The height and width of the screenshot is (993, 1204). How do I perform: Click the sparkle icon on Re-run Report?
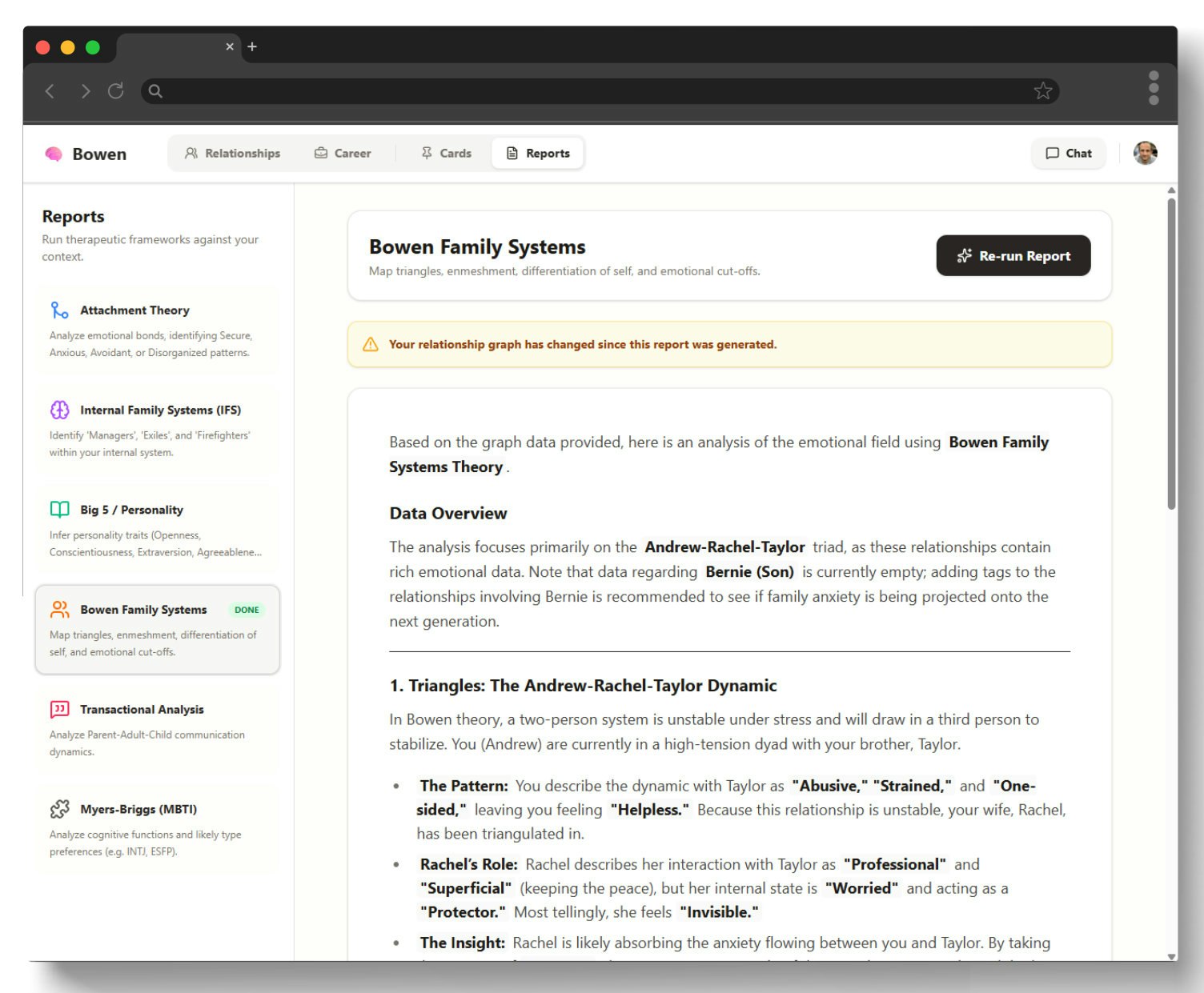964,256
